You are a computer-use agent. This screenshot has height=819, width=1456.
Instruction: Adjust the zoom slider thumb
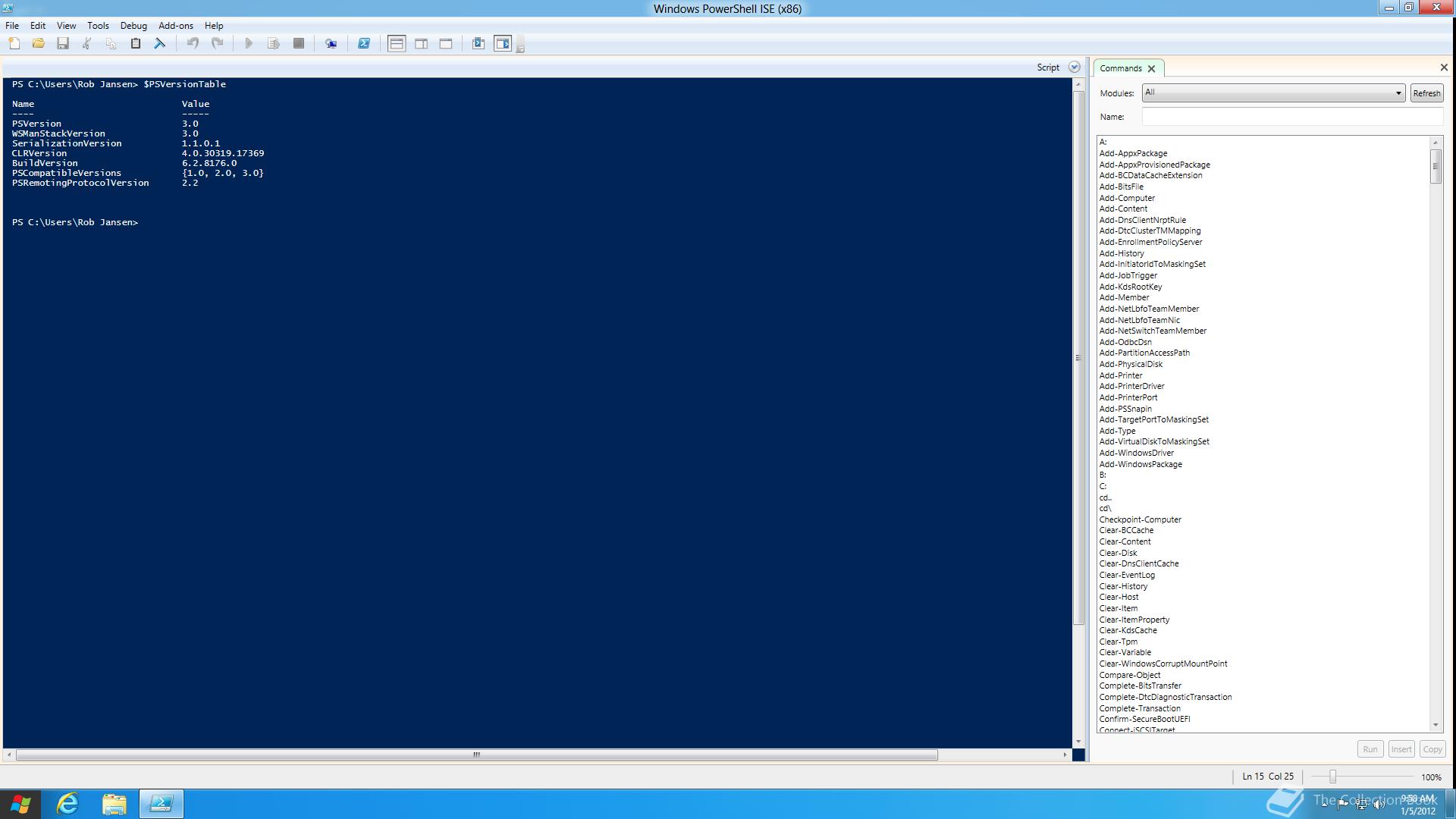click(x=1332, y=777)
